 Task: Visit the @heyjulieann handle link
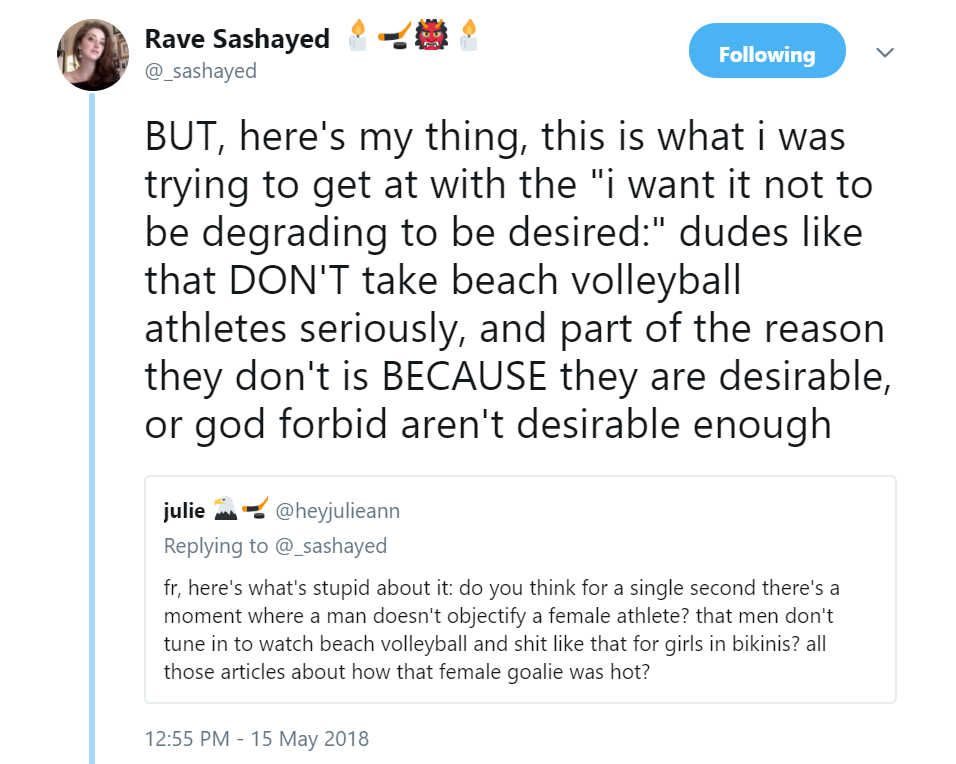337,511
